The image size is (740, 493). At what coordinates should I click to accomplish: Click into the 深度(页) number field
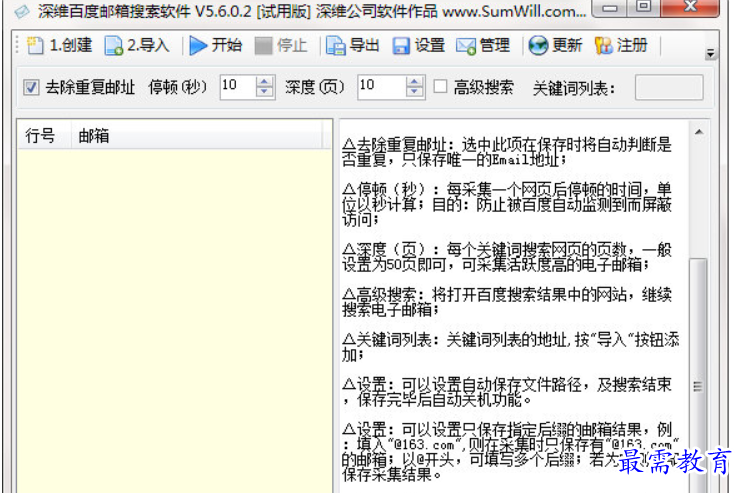pyautogui.click(x=382, y=87)
